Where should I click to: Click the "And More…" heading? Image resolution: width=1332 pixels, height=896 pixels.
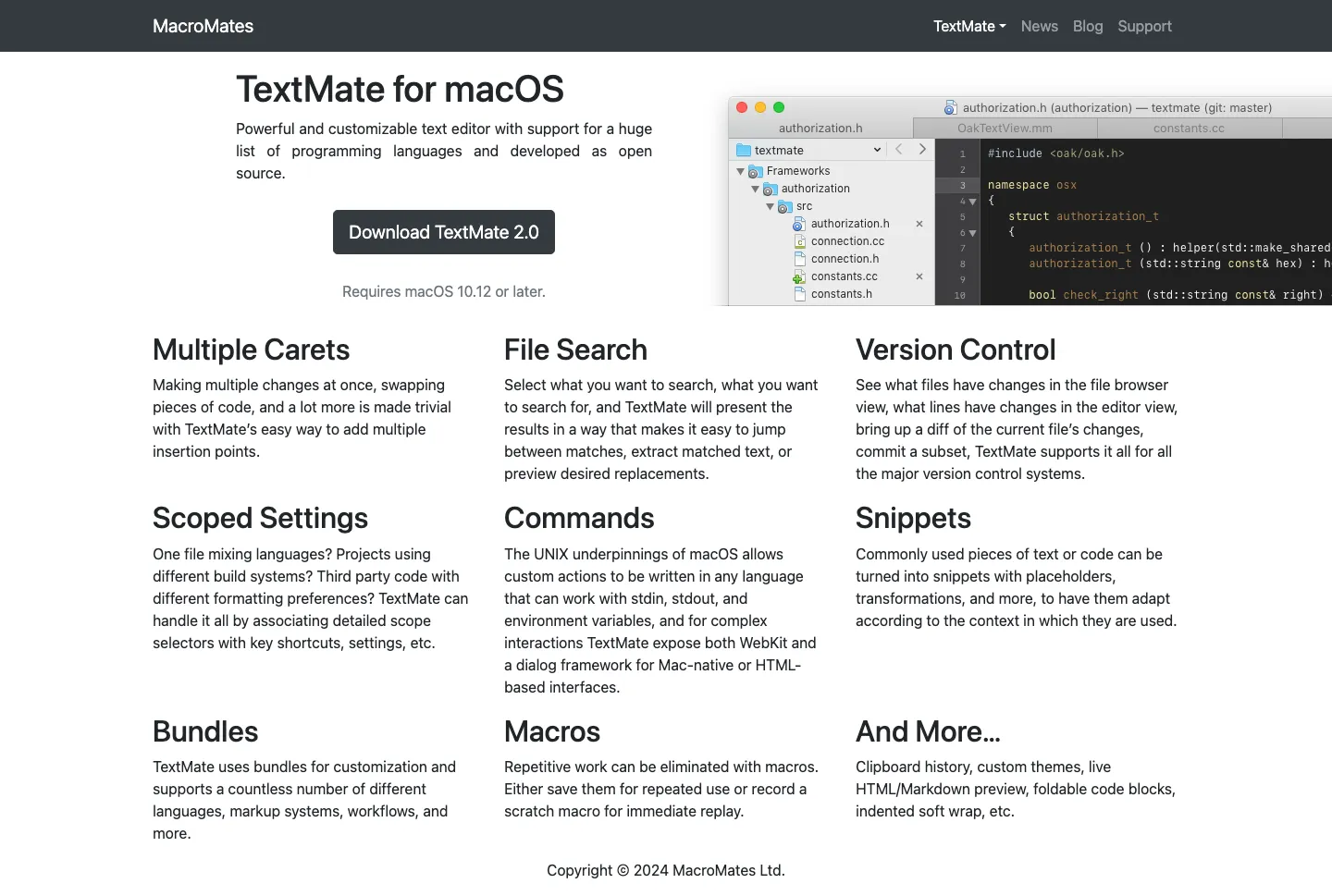coord(928,731)
